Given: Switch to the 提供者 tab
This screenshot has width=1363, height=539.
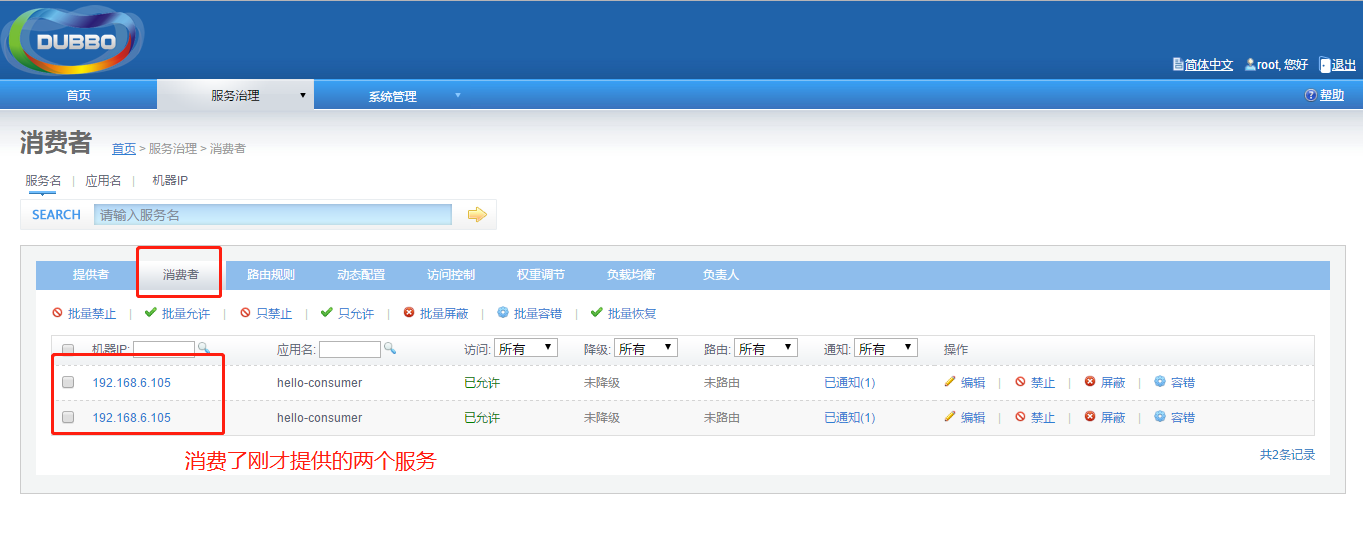Looking at the screenshot, I should [91, 274].
